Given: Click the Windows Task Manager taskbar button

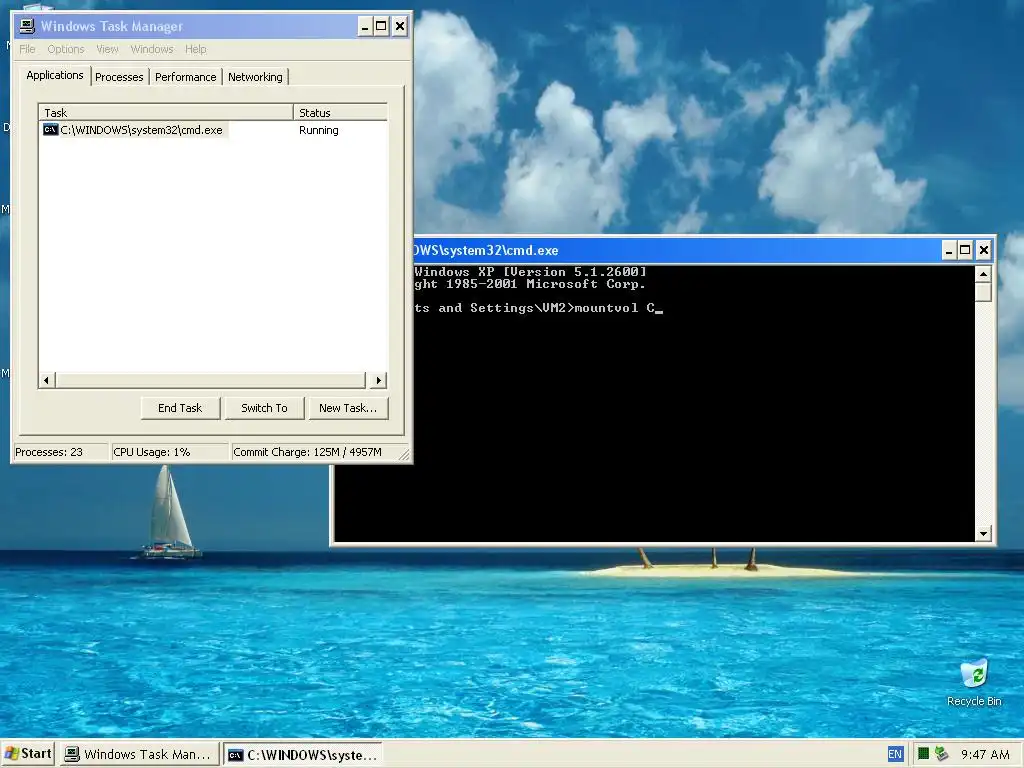Looking at the screenshot, I should pos(140,754).
